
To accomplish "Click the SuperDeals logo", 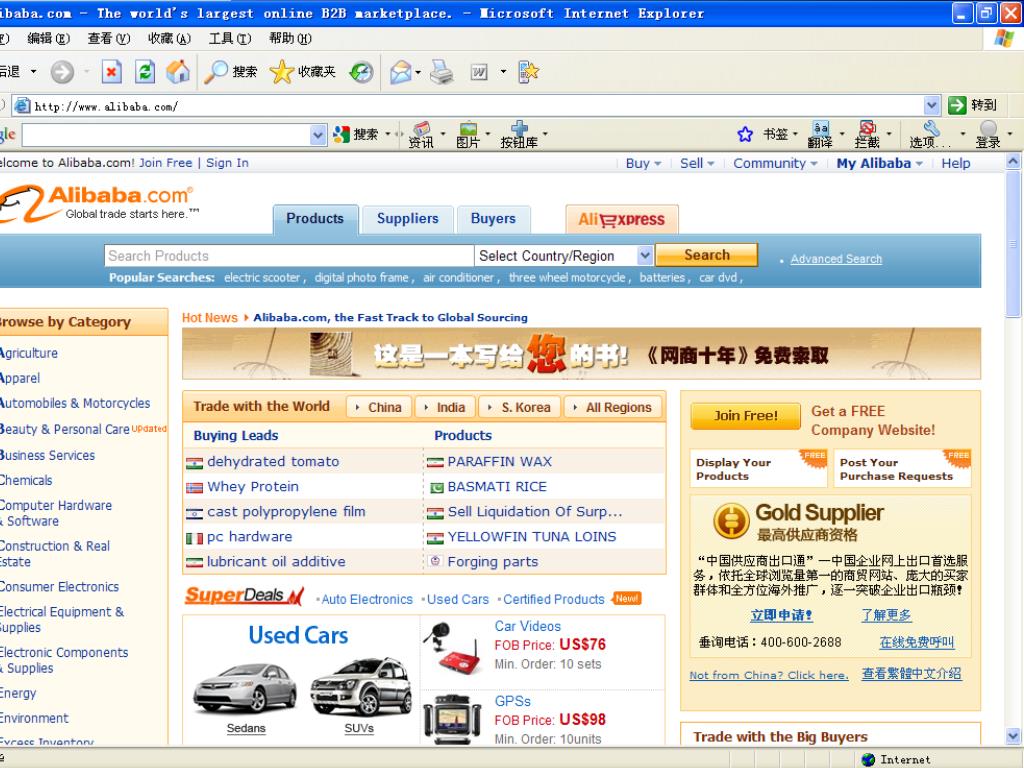I will (244, 595).
